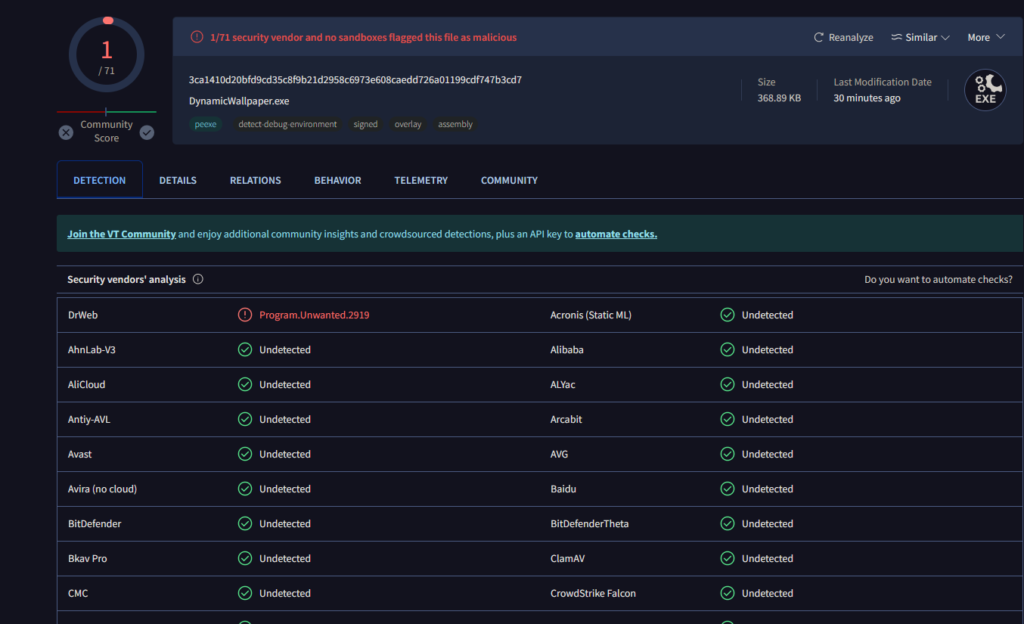This screenshot has height=624, width=1024.
Task: Select the Detection tab
Action: [99, 180]
